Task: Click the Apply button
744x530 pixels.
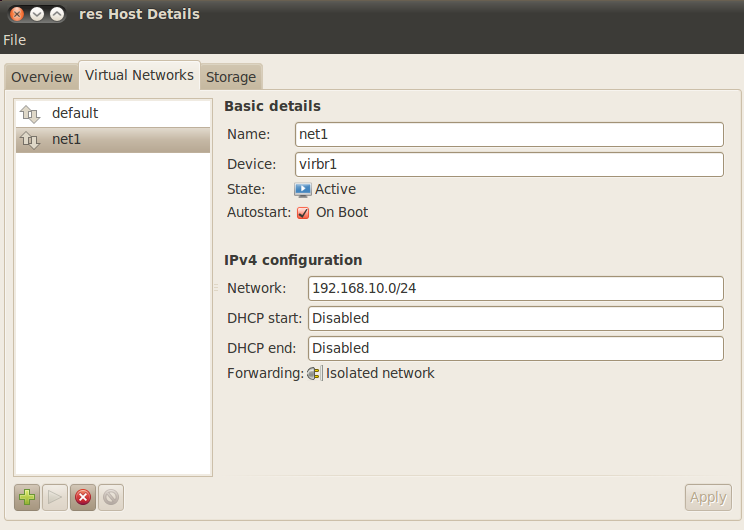Action: (708, 497)
